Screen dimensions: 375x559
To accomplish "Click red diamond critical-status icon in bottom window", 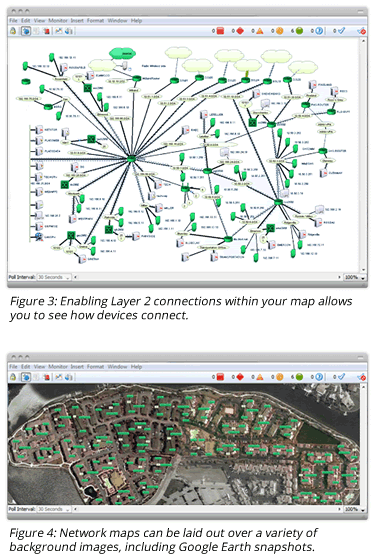I will tap(240, 377).
